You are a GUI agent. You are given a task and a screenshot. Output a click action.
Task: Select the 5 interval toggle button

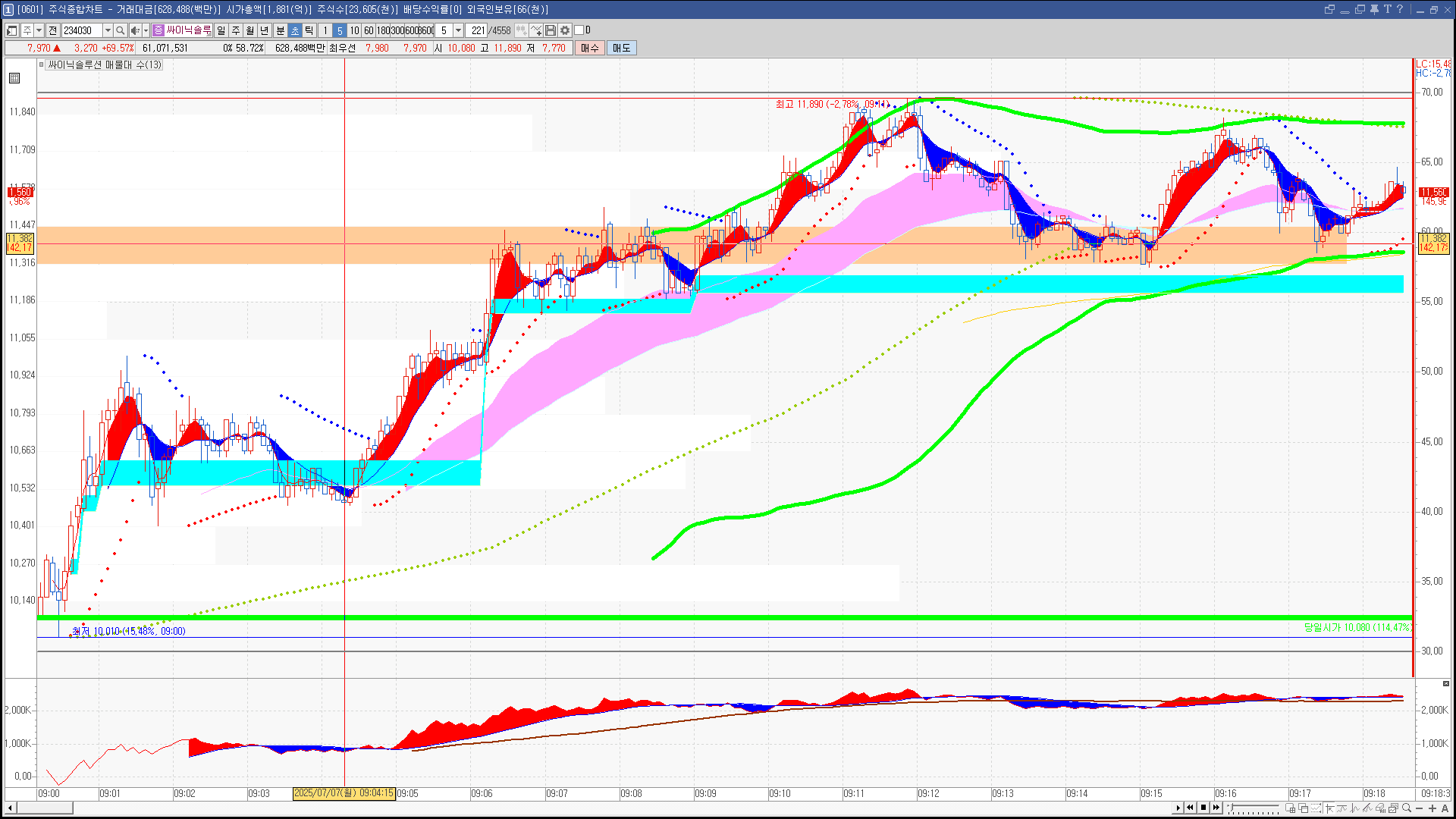click(339, 30)
